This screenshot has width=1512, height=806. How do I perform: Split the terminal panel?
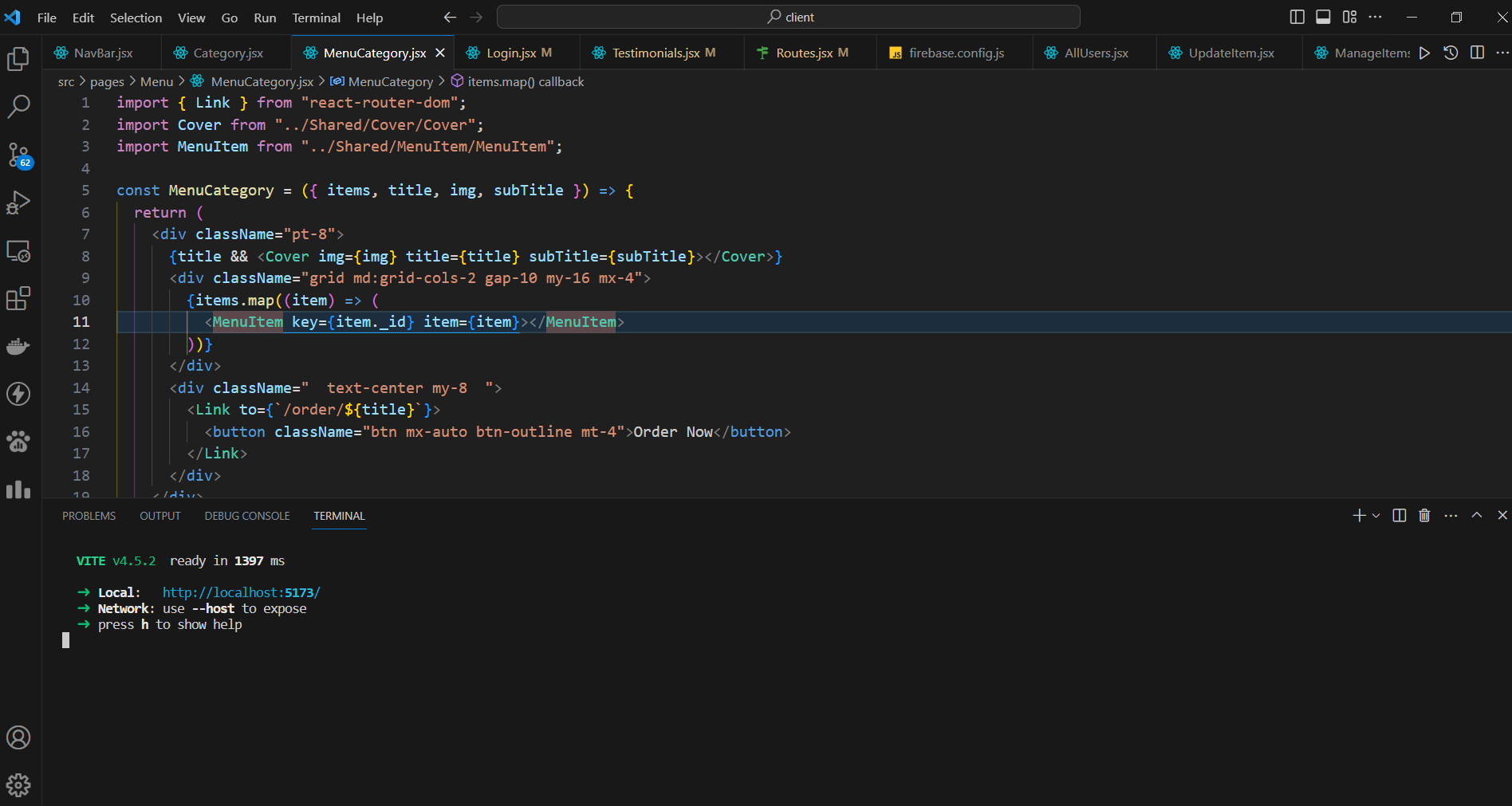(1399, 516)
